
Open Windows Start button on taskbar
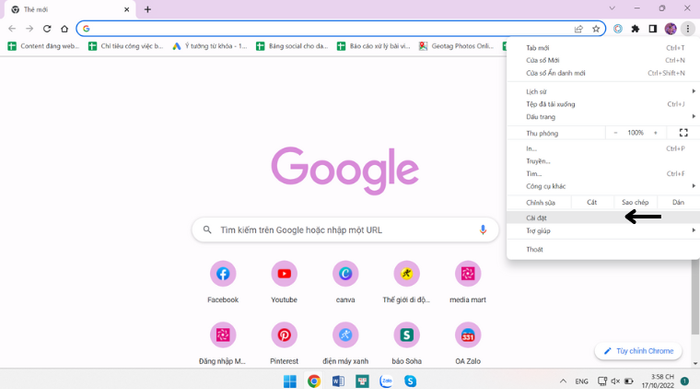pyautogui.click(x=290, y=381)
